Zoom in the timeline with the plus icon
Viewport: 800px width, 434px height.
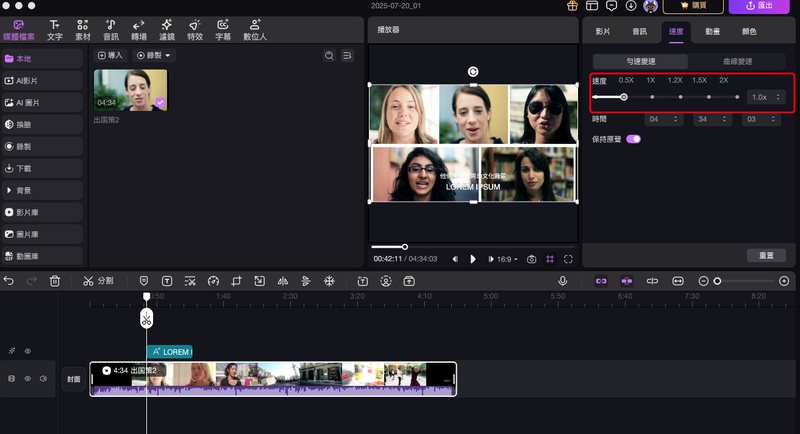coord(784,281)
